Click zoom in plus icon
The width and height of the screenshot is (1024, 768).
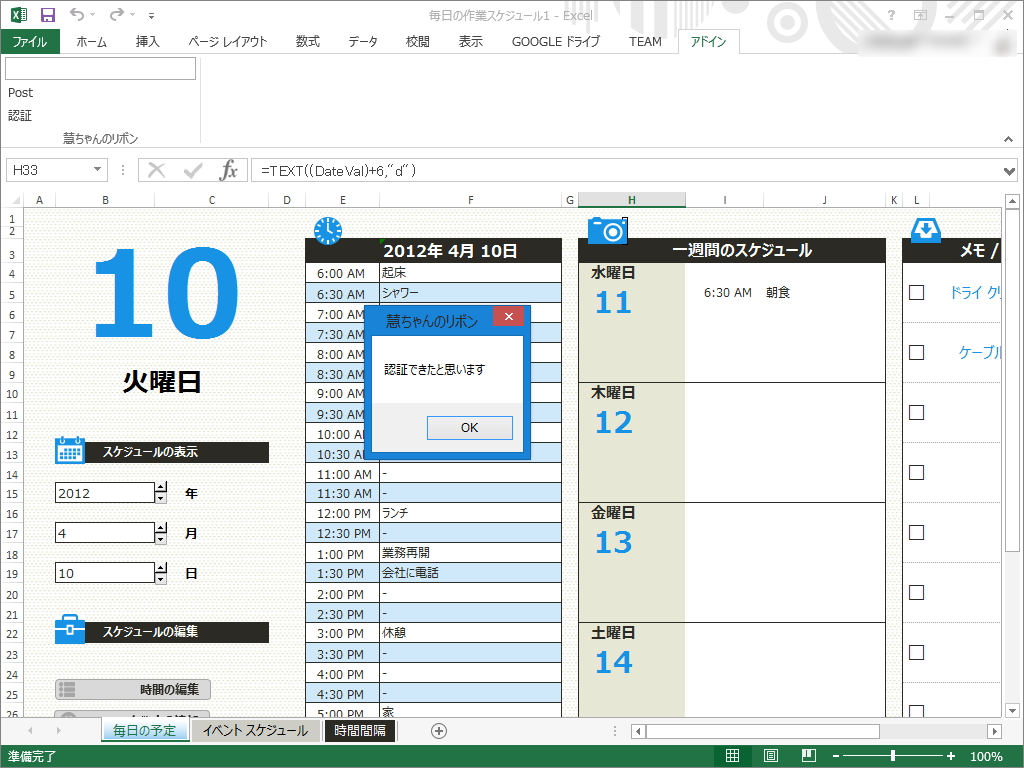pos(951,756)
